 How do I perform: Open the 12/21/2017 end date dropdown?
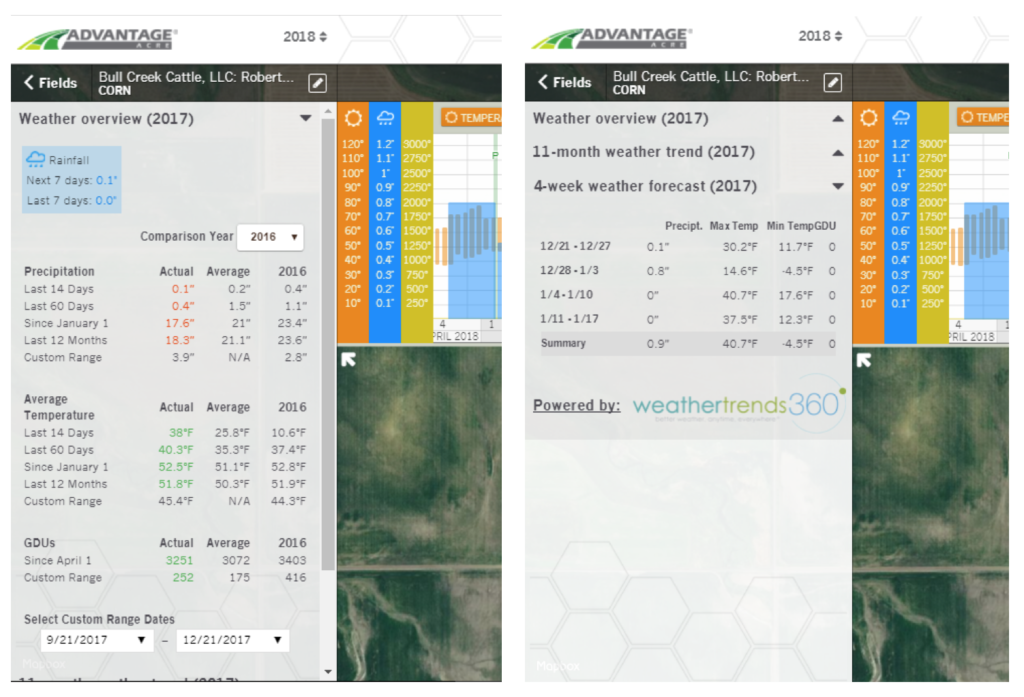(232, 640)
